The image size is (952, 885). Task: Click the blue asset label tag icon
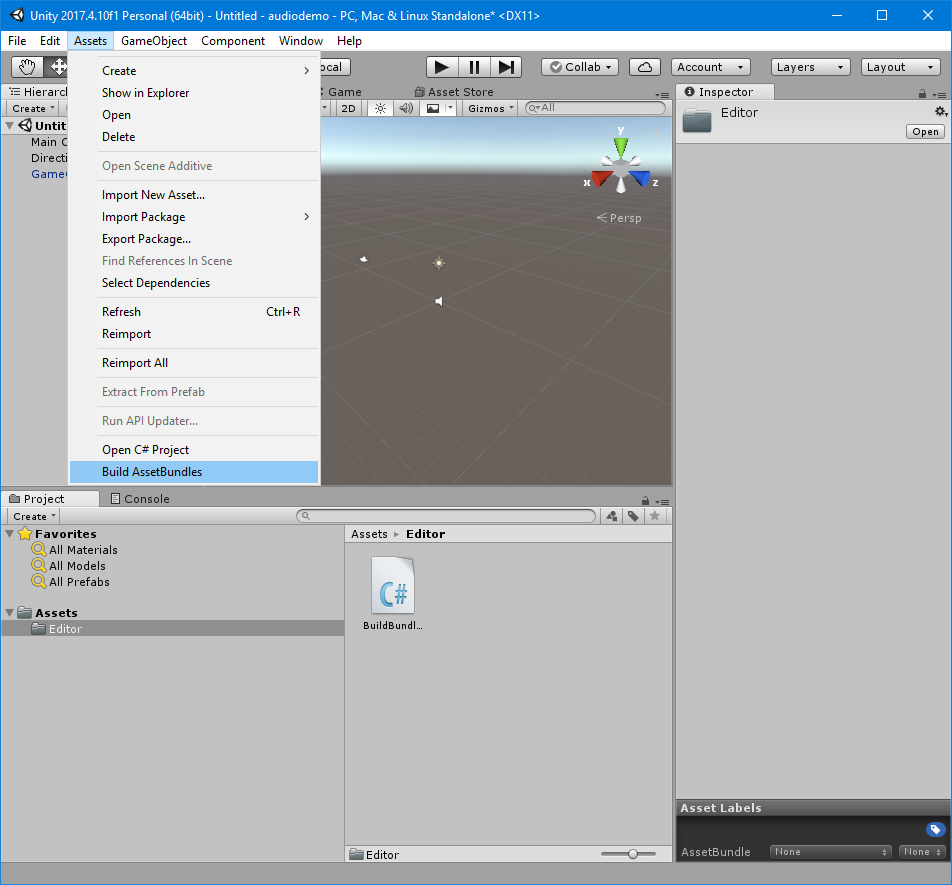[x=935, y=829]
